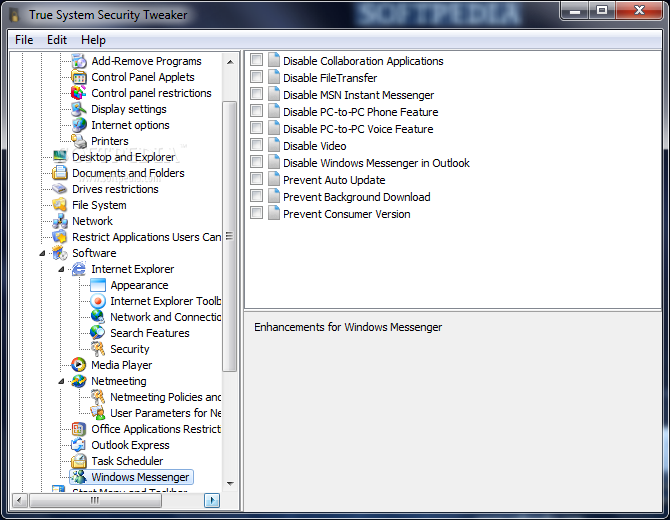Check Disable PC-to-PC Phone Feature
This screenshot has width=670, height=520.
[x=256, y=111]
